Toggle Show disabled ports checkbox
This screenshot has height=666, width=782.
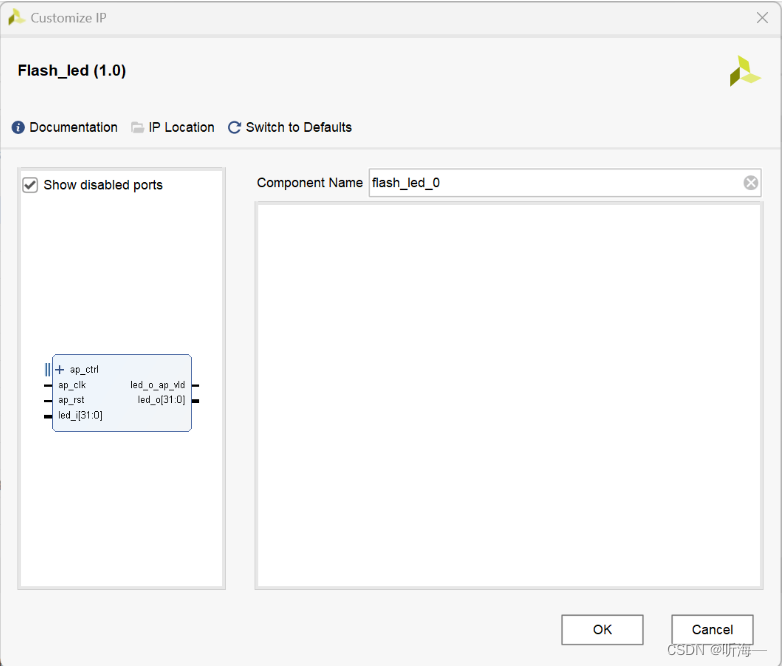[x=30, y=185]
